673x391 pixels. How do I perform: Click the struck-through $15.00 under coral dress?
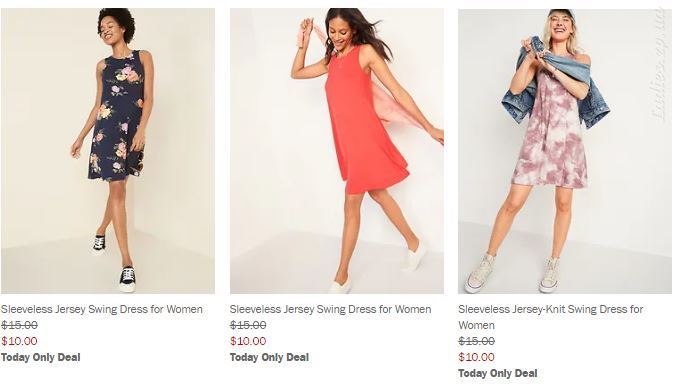(x=248, y=325)
